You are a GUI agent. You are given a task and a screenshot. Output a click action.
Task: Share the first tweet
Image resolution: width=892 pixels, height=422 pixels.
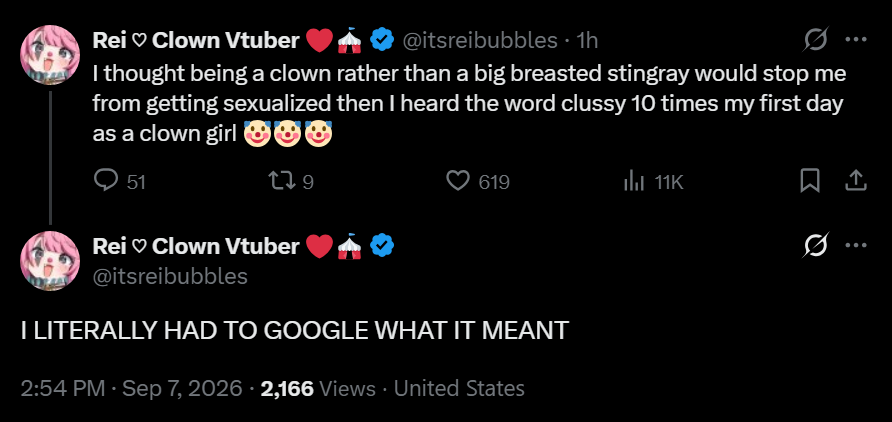click(x=855, y=181)
